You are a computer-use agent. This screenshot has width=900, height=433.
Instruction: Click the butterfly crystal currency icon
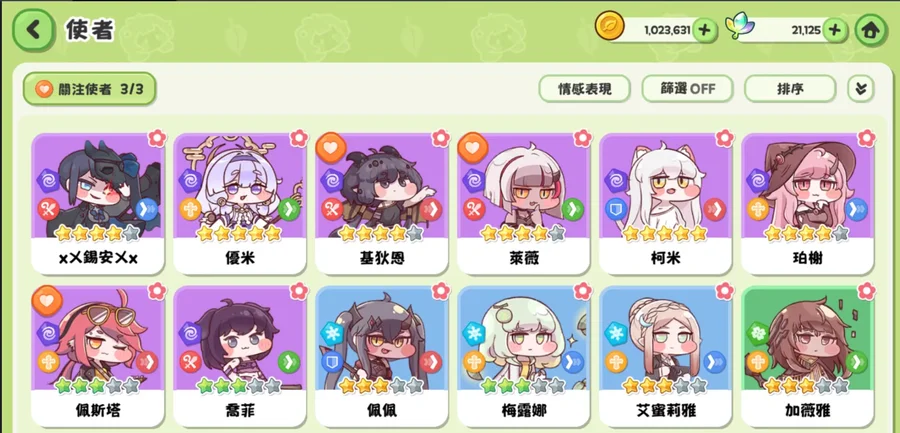740,28
